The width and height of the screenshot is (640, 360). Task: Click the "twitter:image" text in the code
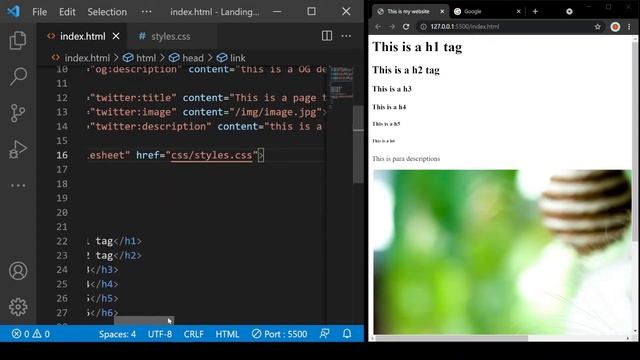[x=133, y=112]
